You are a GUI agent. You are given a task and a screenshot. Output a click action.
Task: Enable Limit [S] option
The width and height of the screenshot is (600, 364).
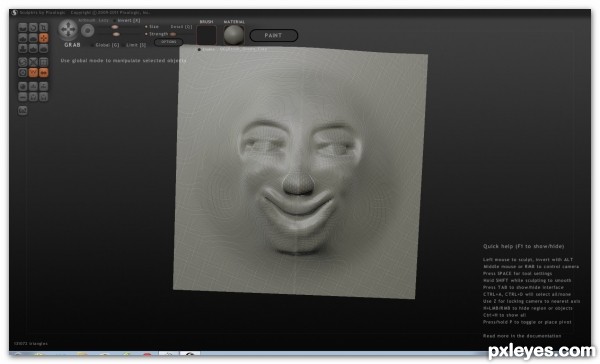(134, 45)
